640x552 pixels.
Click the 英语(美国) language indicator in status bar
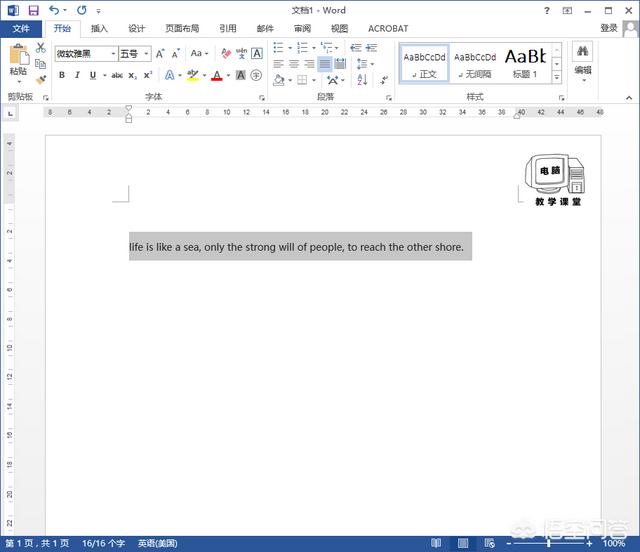158,543
